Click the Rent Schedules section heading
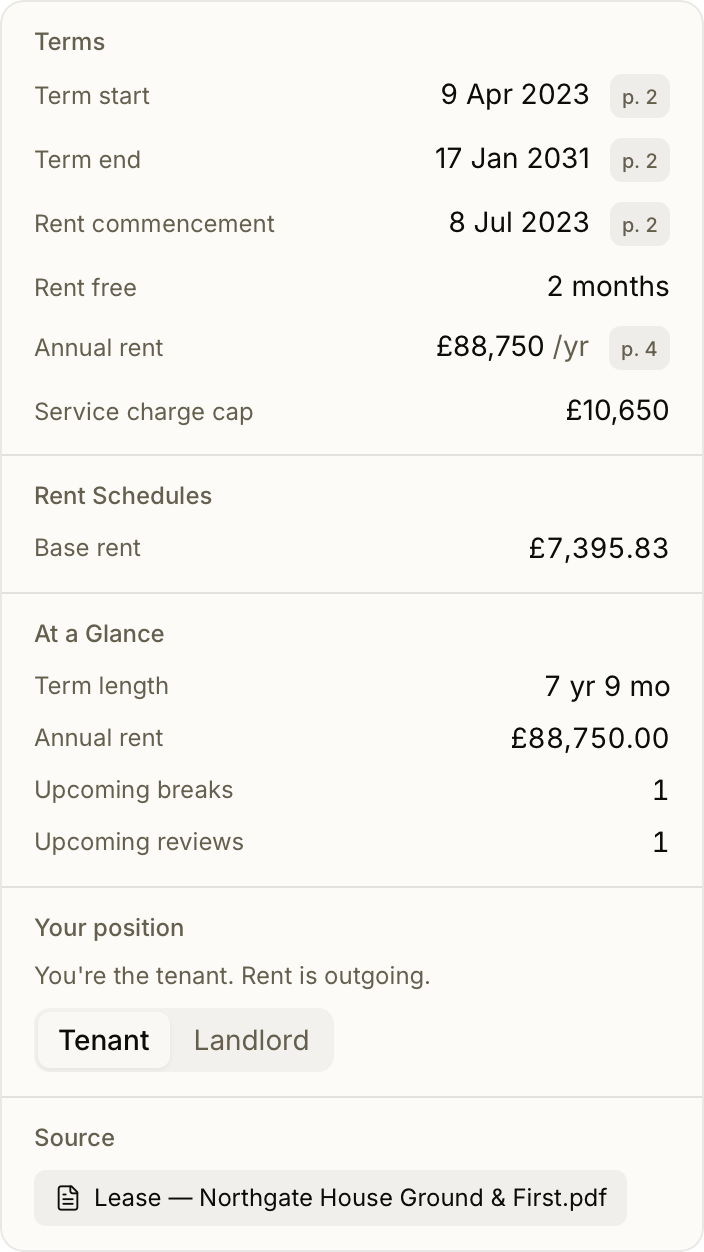This screenshot has height=1252, width=704. click(123, 496)
